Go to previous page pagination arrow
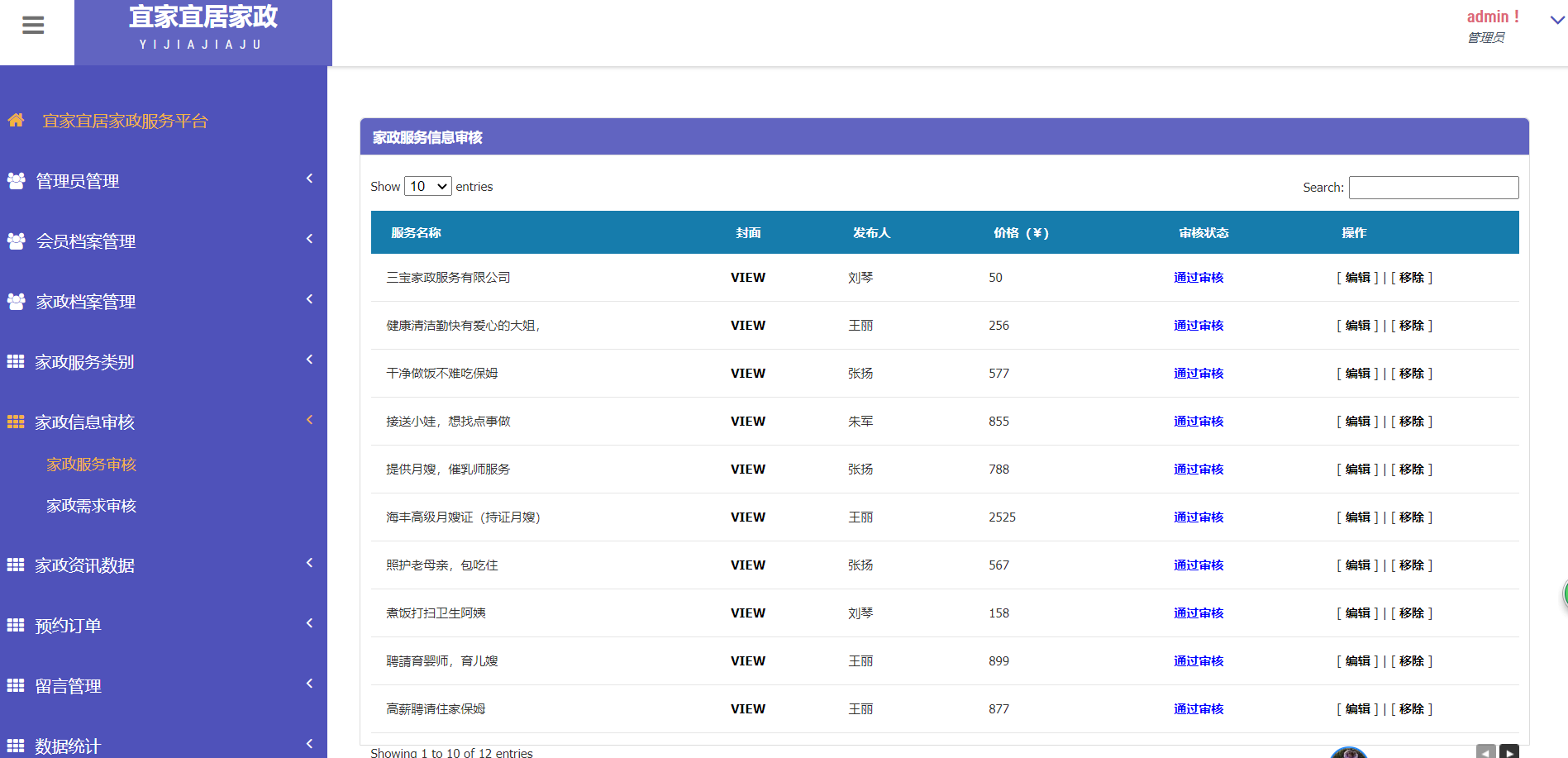1568x758 pixels. coord(1486,751)
